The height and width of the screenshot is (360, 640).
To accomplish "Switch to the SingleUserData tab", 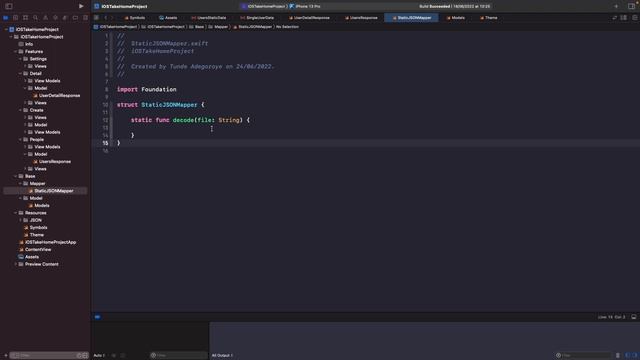I will coord(257,18).
